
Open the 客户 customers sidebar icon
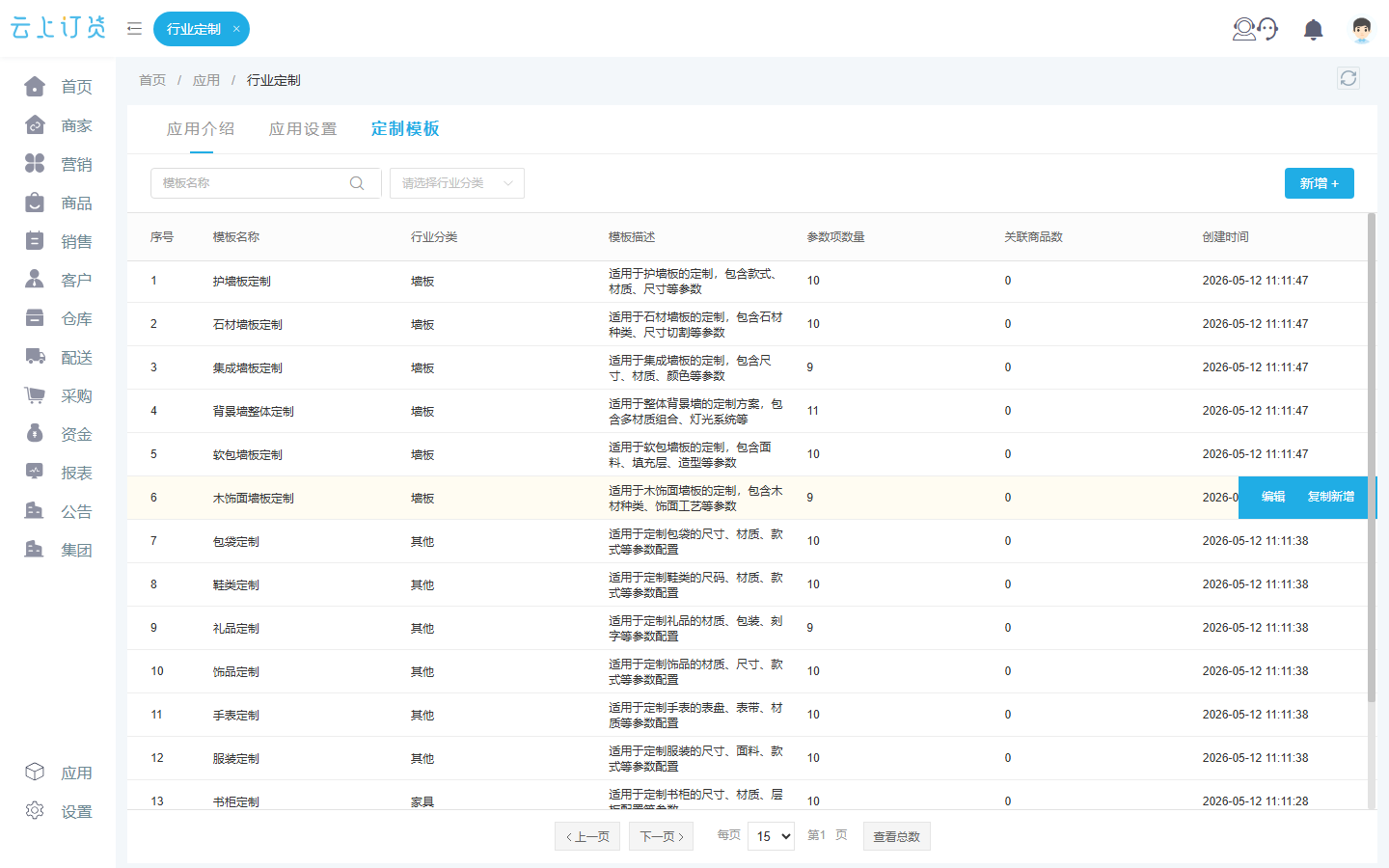[35, 280]
